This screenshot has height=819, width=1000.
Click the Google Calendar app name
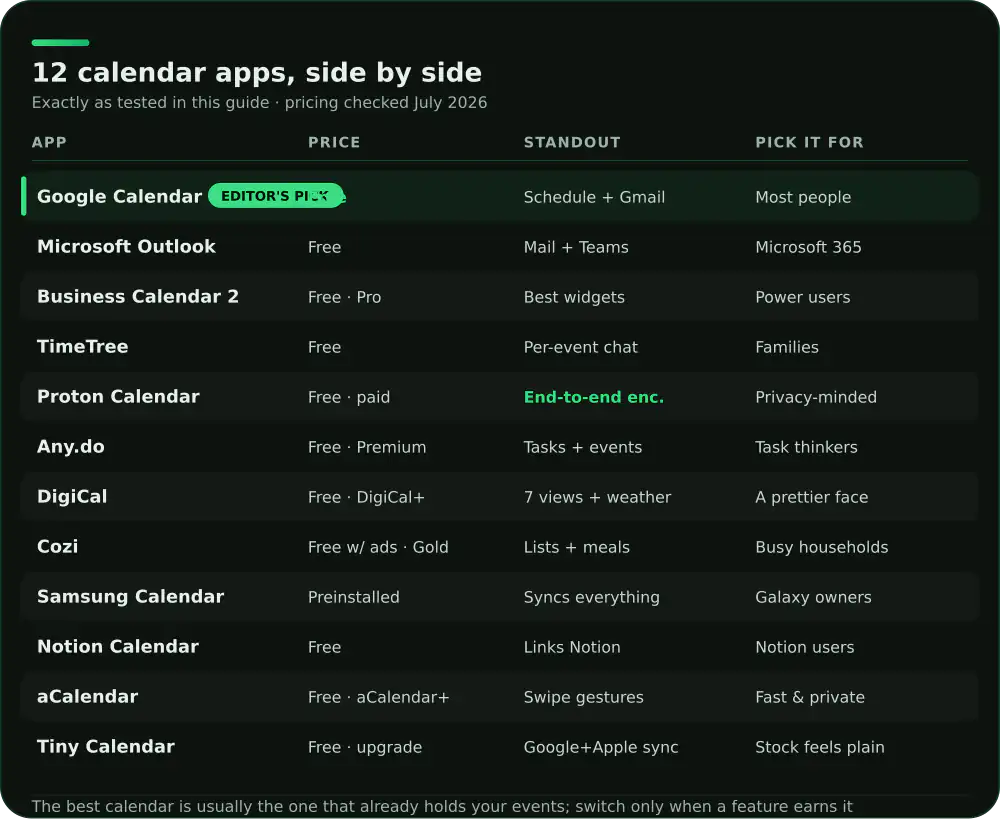click(119, 196)
